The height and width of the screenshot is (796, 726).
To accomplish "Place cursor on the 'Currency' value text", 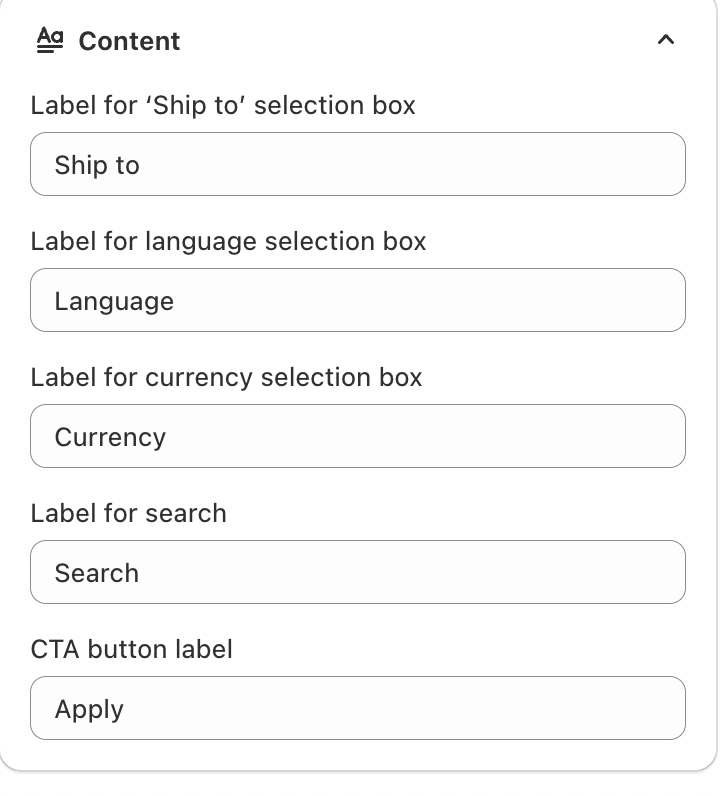I will click(110, 437).
